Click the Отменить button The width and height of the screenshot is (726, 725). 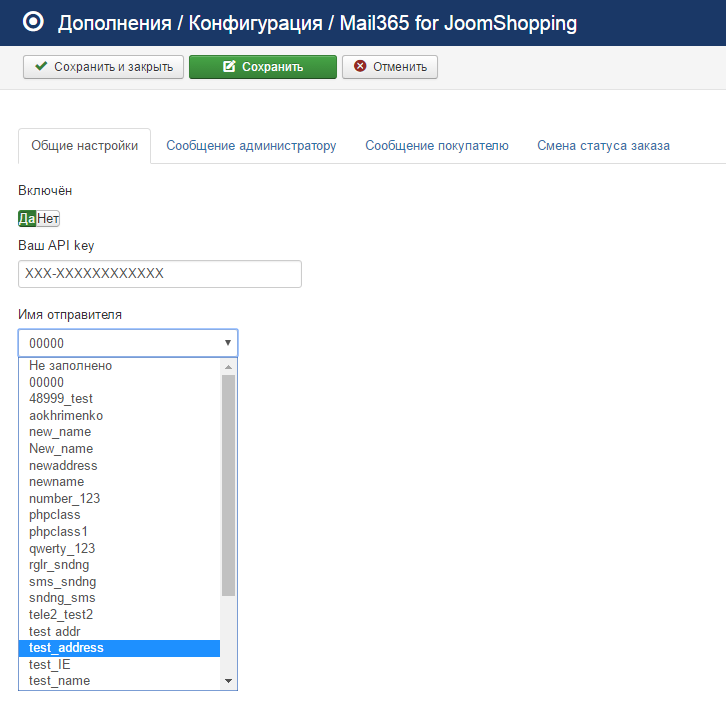click(390, 67)
